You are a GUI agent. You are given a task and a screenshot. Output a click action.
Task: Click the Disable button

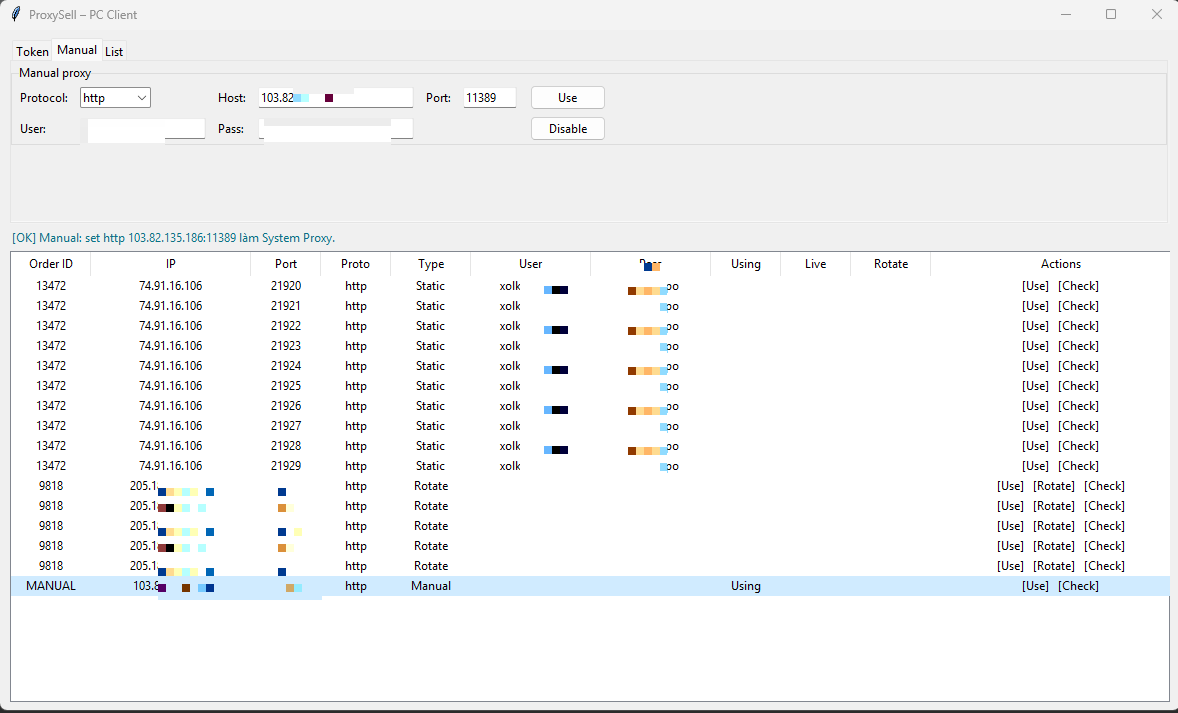[567, 128]
